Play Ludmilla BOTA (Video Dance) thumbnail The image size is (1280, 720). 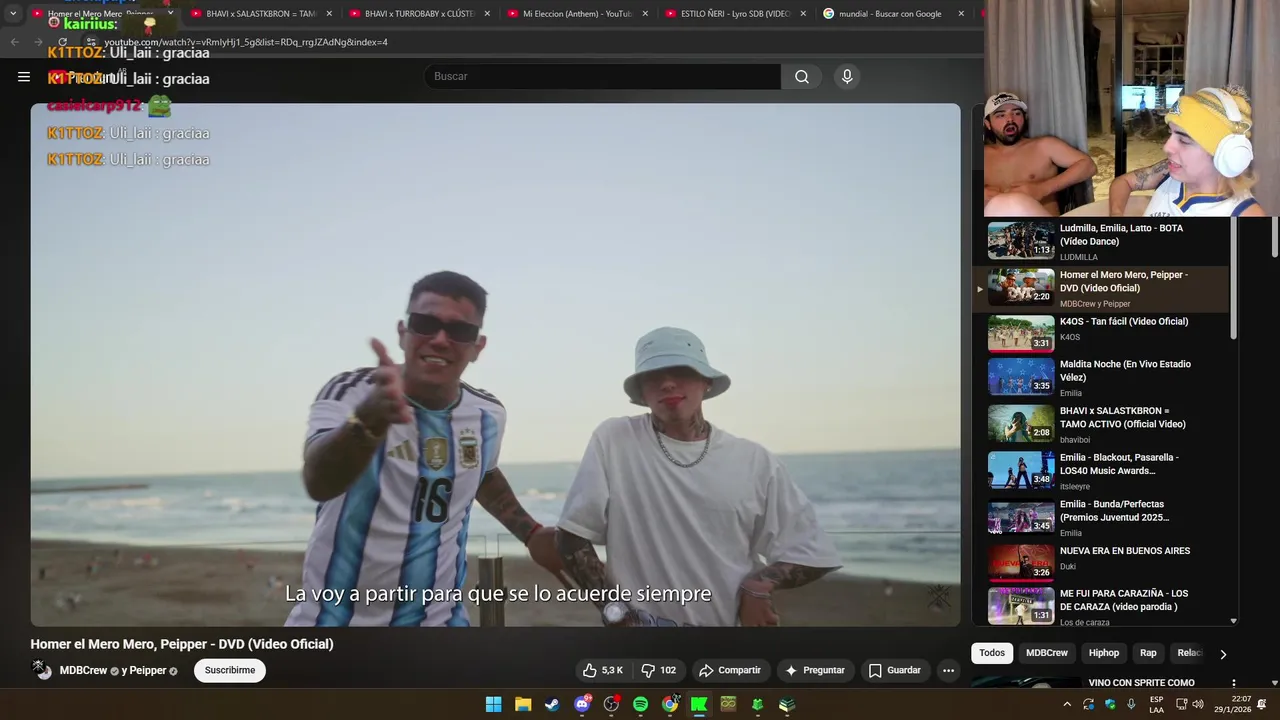1021,240
